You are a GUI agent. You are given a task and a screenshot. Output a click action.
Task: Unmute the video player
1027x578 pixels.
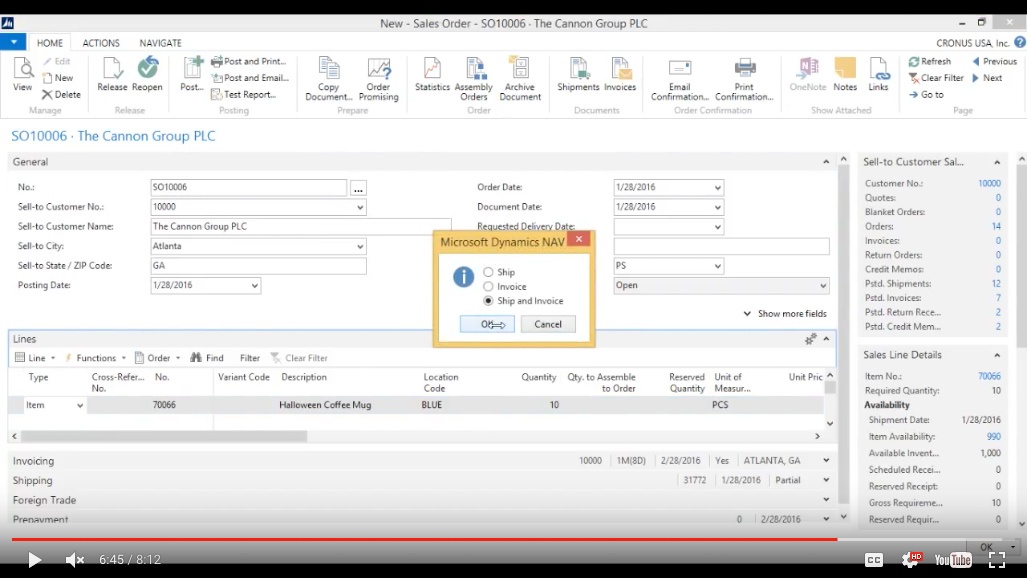click(75, 560)
